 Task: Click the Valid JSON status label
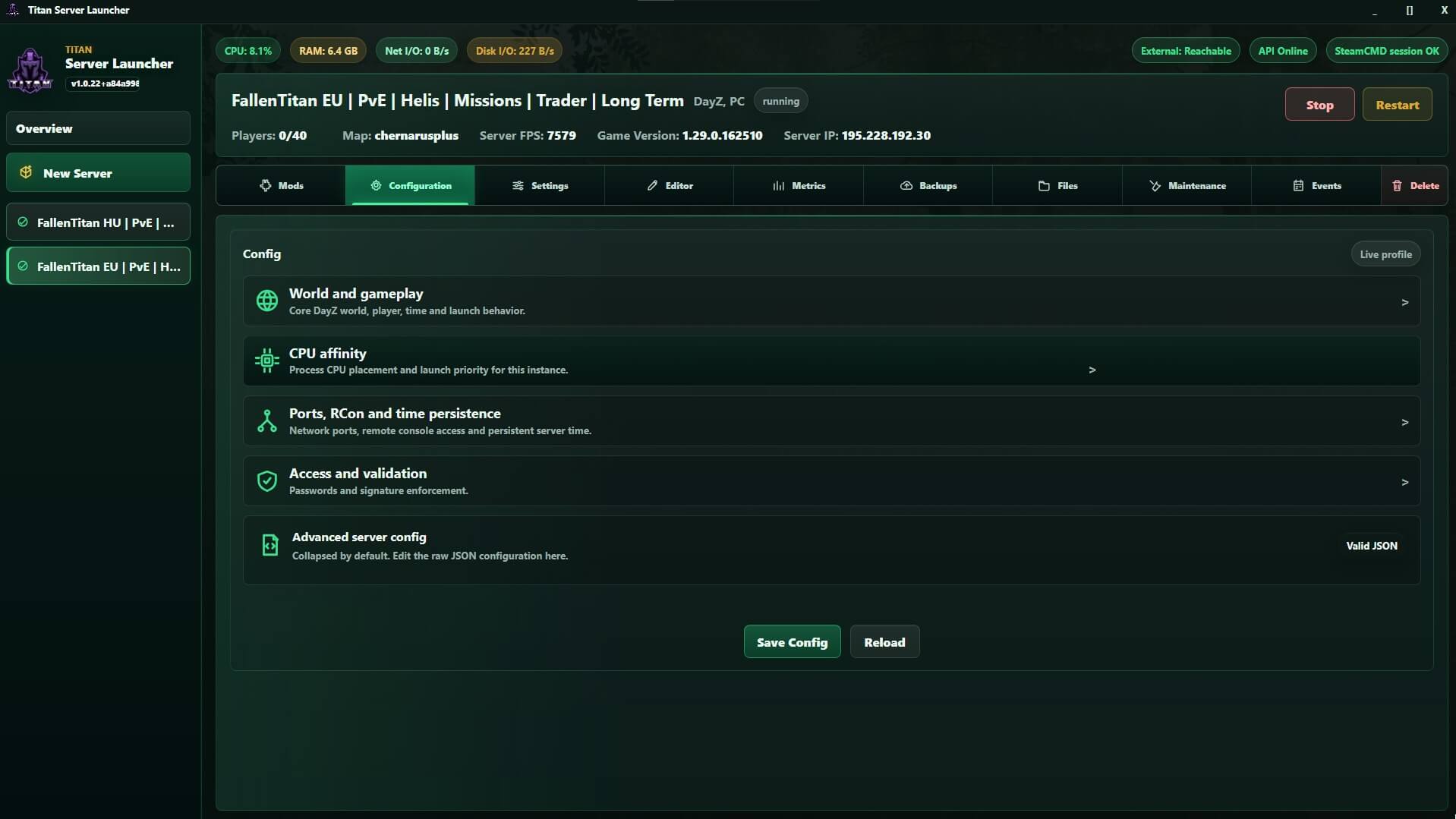(1371, 546)
